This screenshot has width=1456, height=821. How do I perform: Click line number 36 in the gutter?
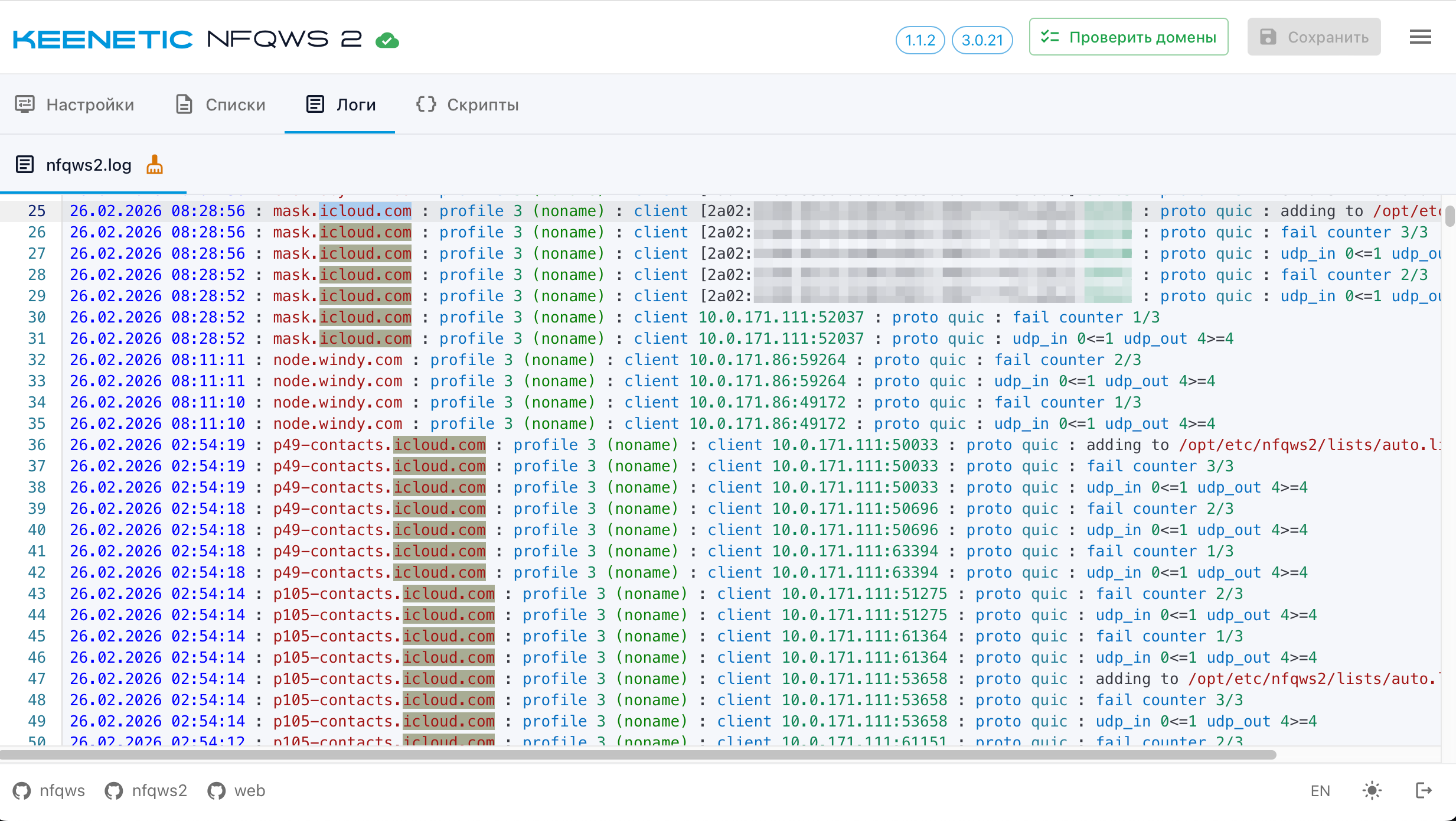[37, 445]
